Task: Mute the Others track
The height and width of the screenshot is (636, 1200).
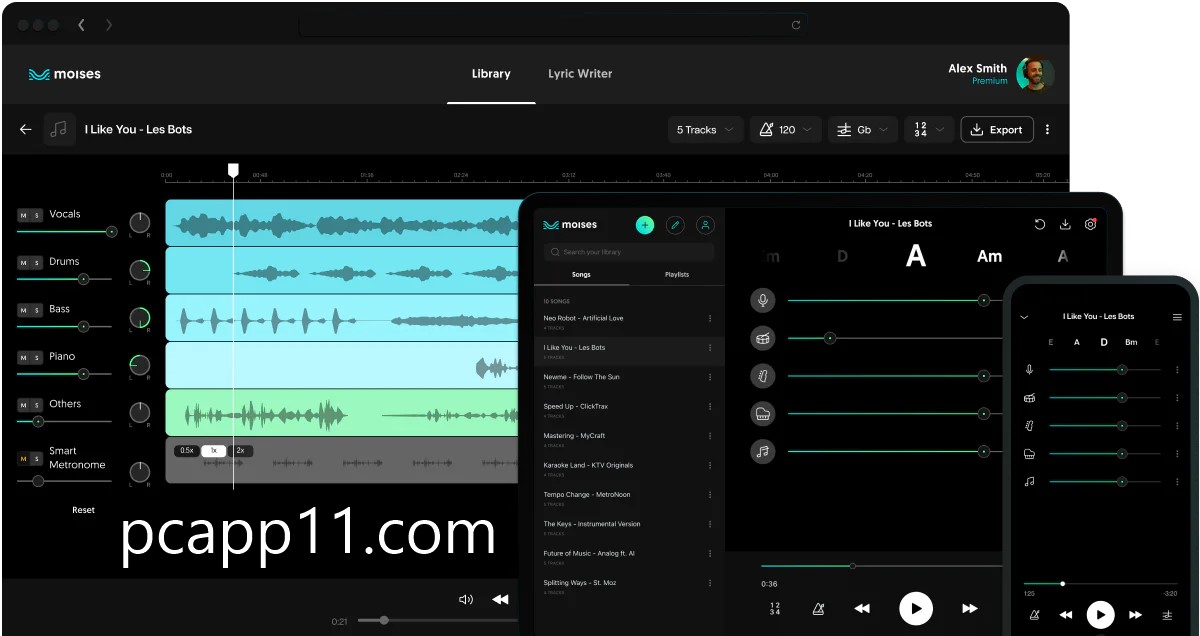Action: coord(23,405)
